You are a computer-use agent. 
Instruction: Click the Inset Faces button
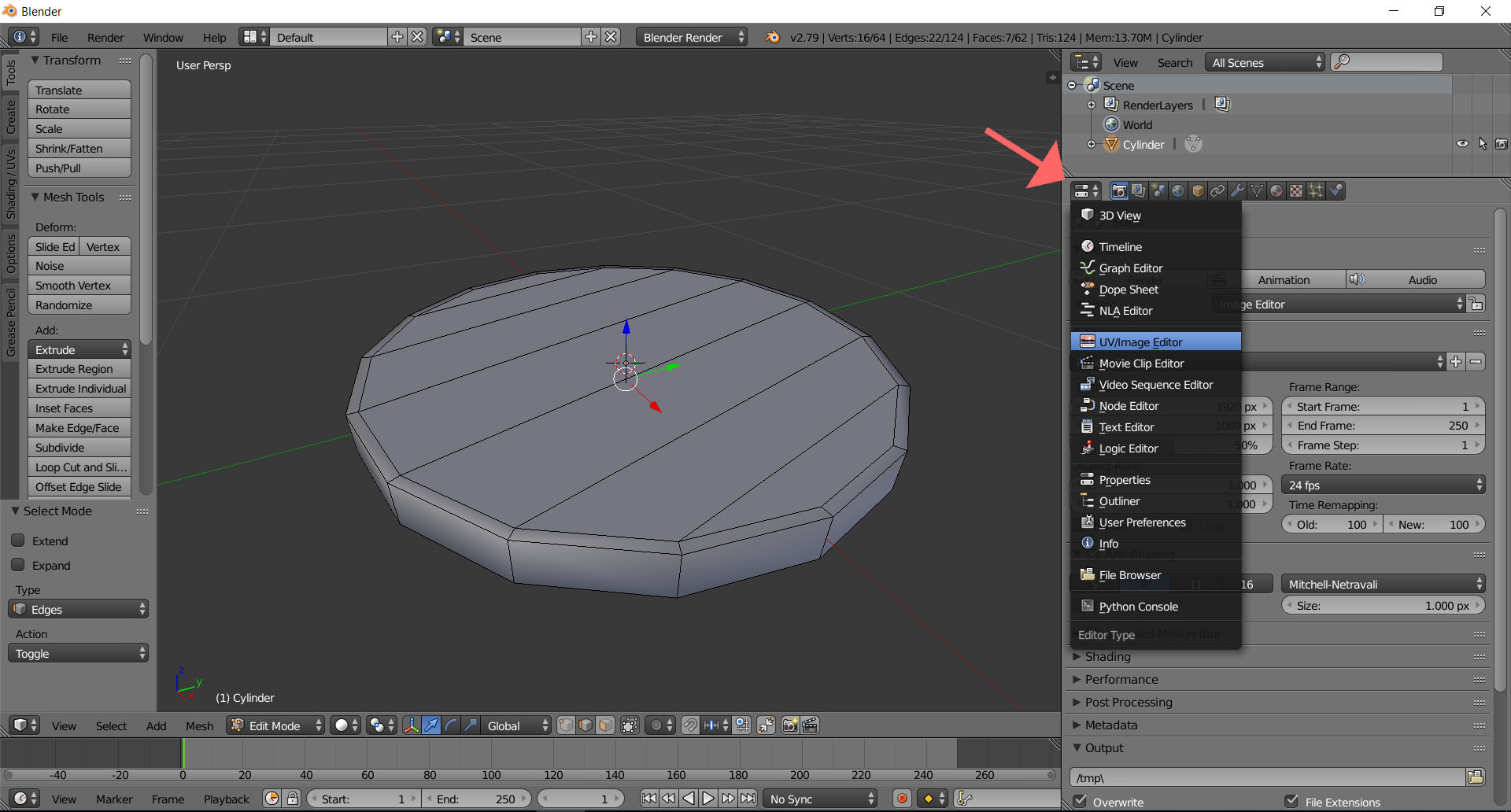click(79, 408)
